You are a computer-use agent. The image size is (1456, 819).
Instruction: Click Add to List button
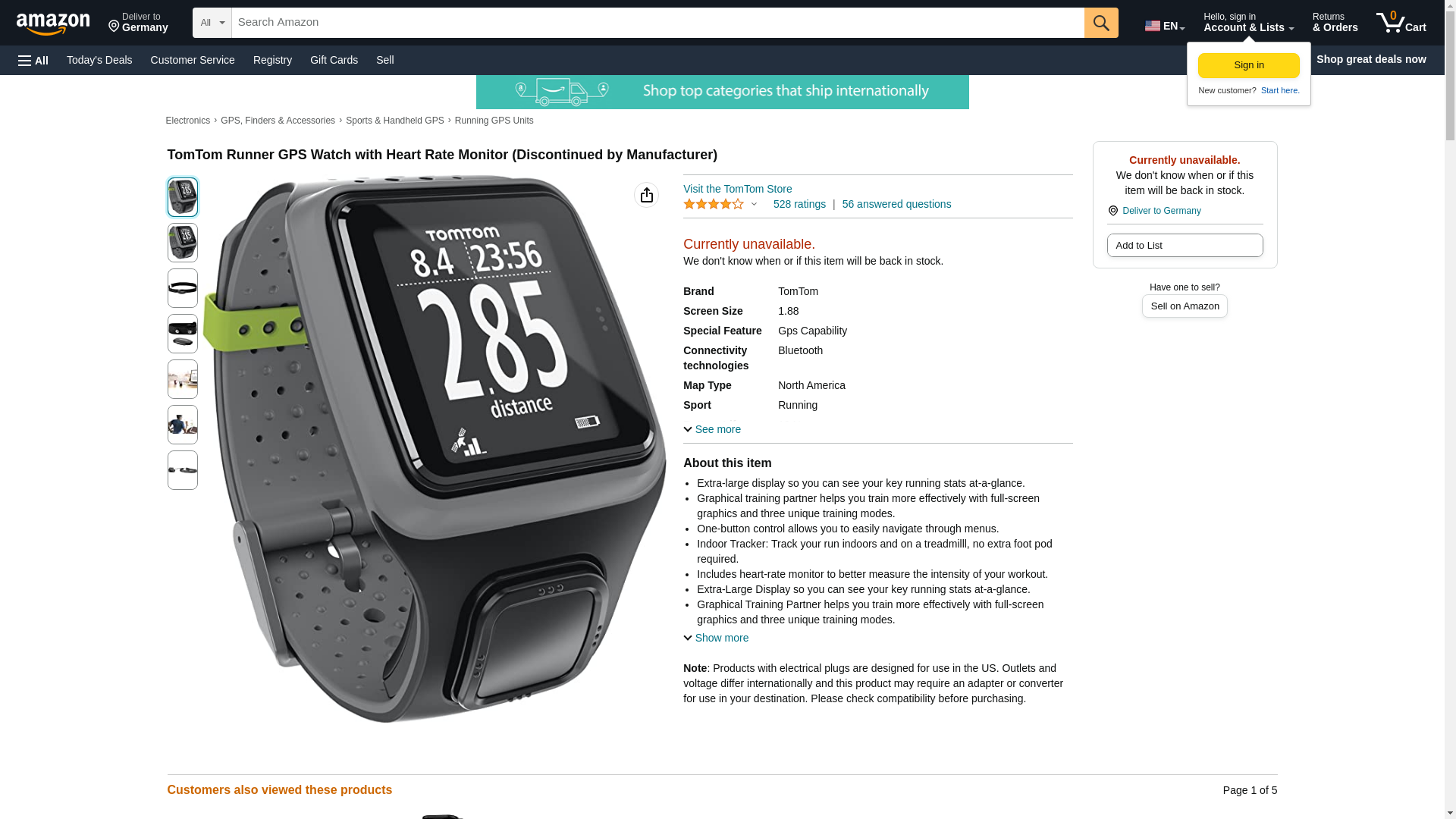coord(1185,245)
